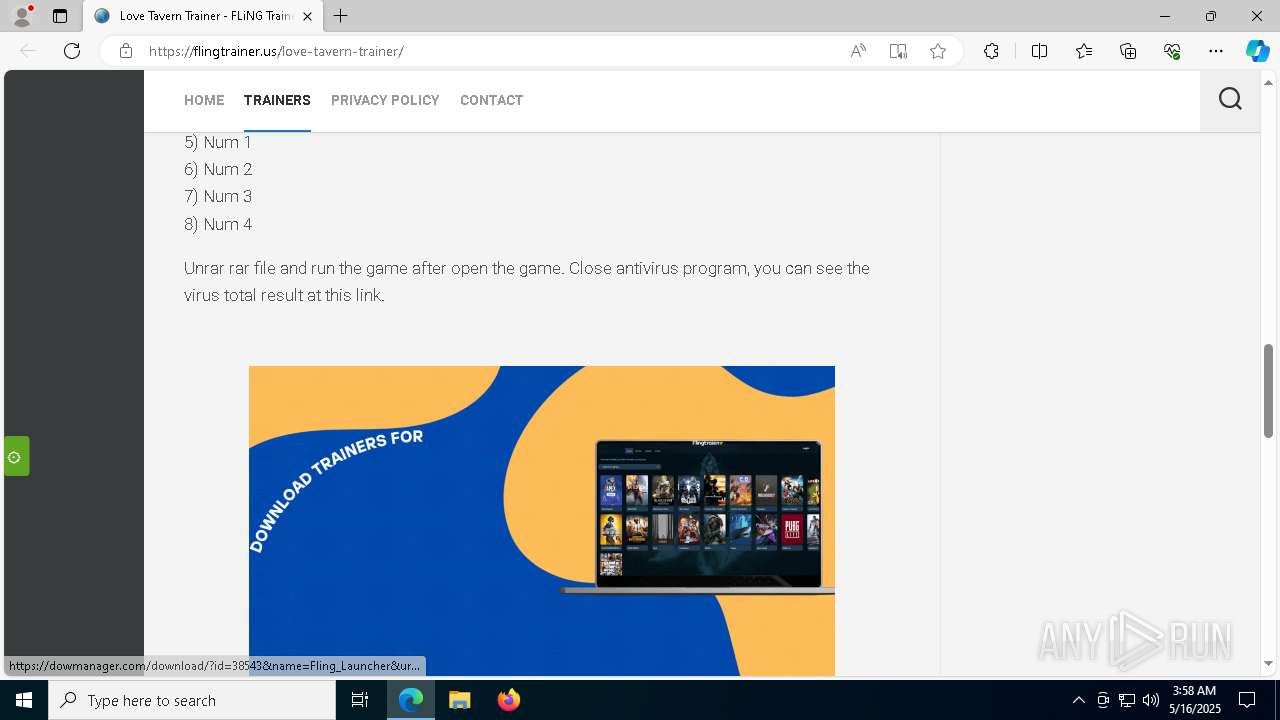Open the network tray icon
Screen dimensions: 1280x720
pyautogui.click(x=1127, y=700)
